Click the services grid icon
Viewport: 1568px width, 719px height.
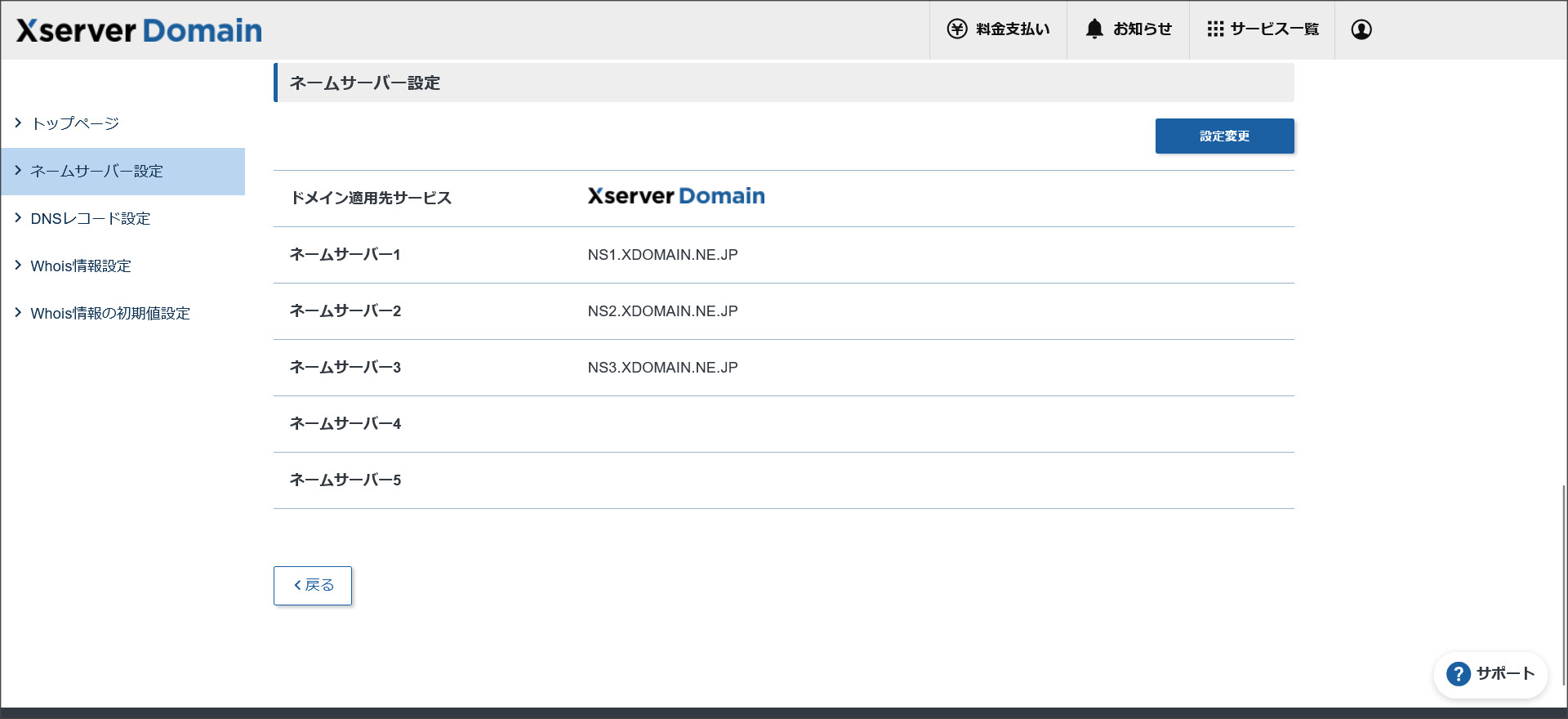tap(1215, 29)
